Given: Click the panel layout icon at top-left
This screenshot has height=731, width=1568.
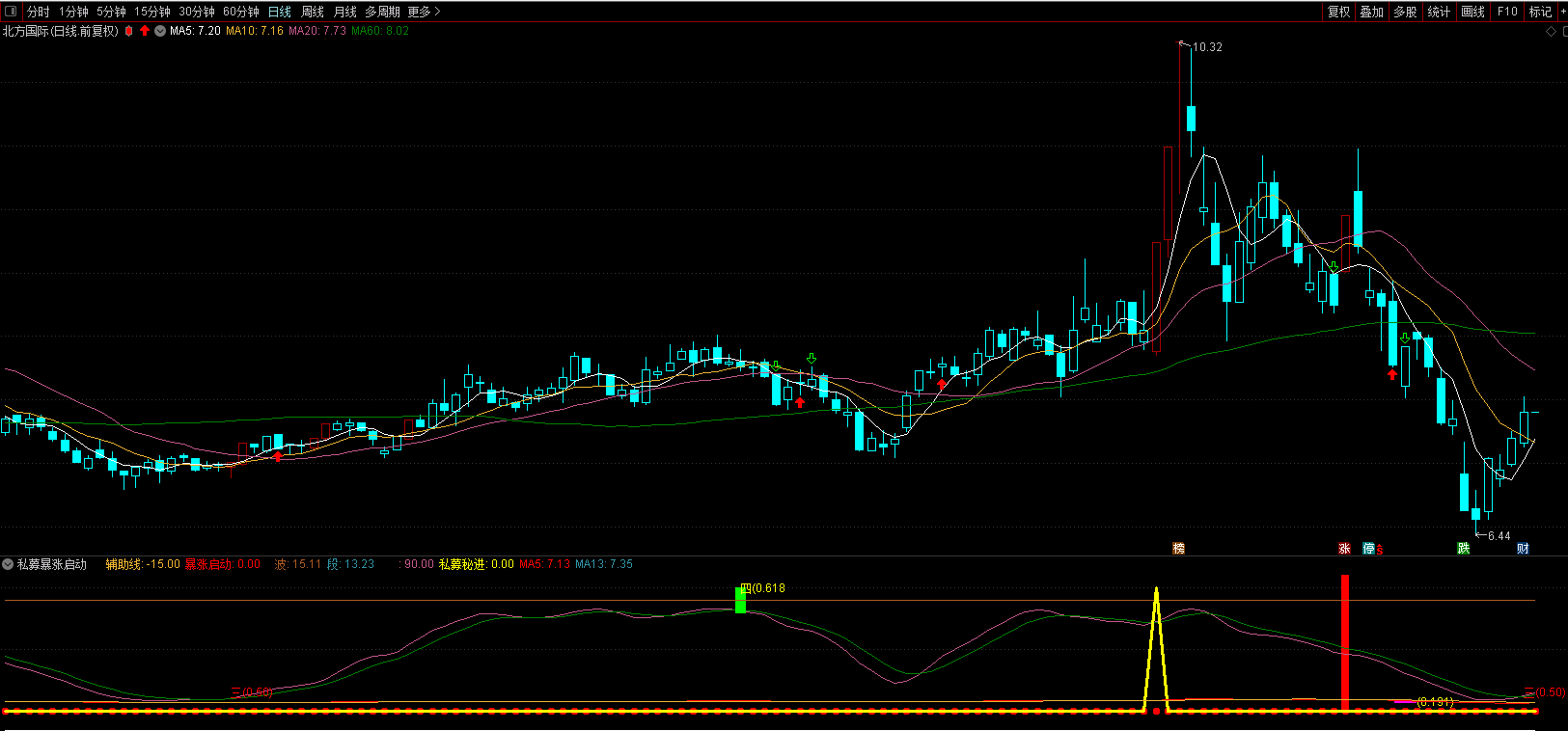Looking at the screenshot, I should [12, 12].
